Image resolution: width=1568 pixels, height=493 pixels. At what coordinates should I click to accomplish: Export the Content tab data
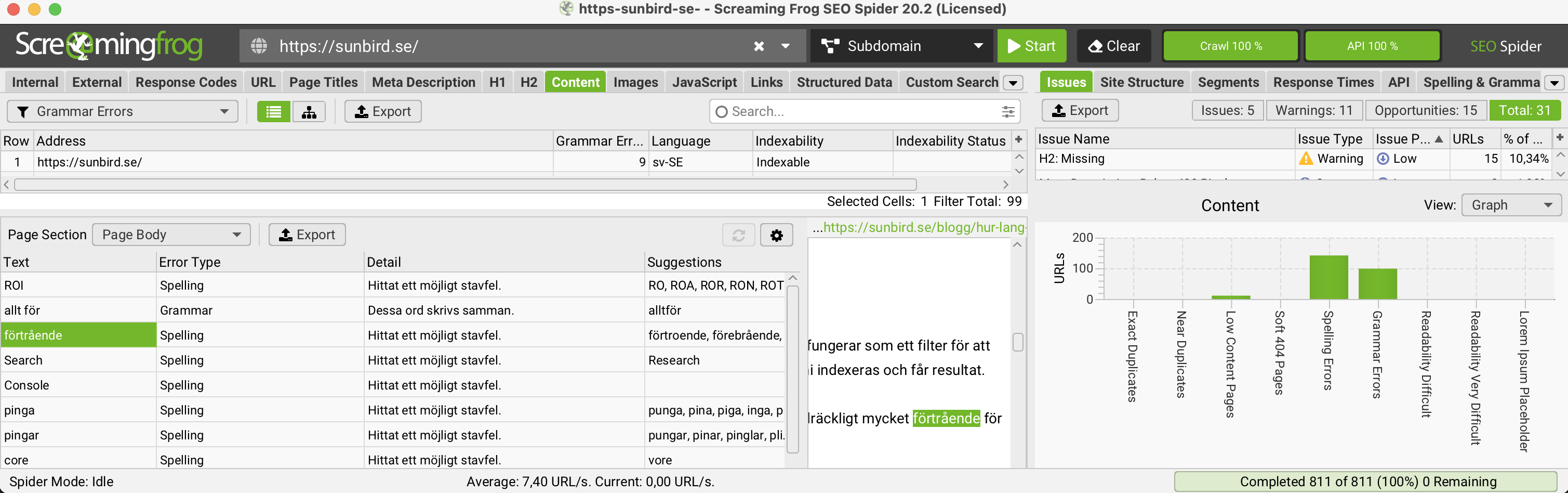click(x=383, y=111)
